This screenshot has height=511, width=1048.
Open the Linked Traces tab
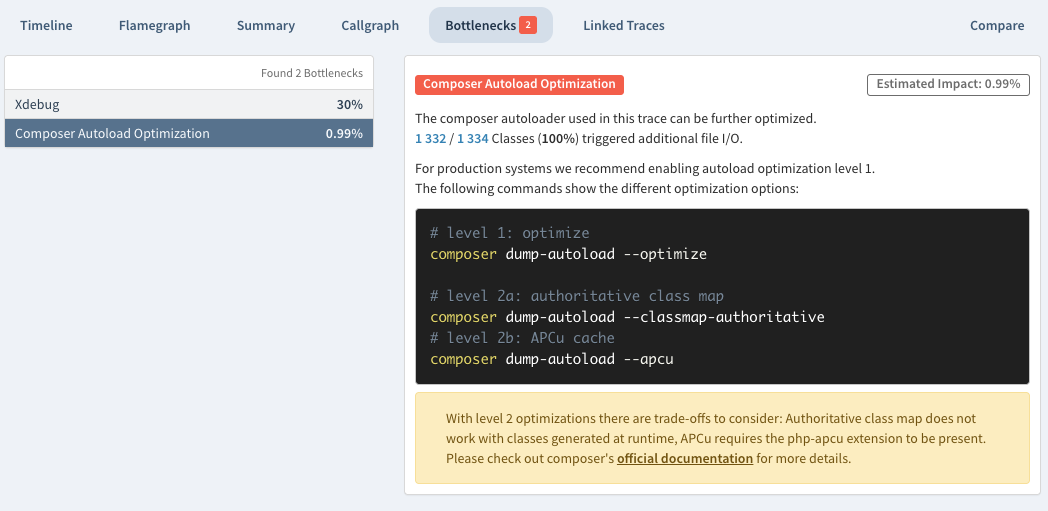point(624,25)
